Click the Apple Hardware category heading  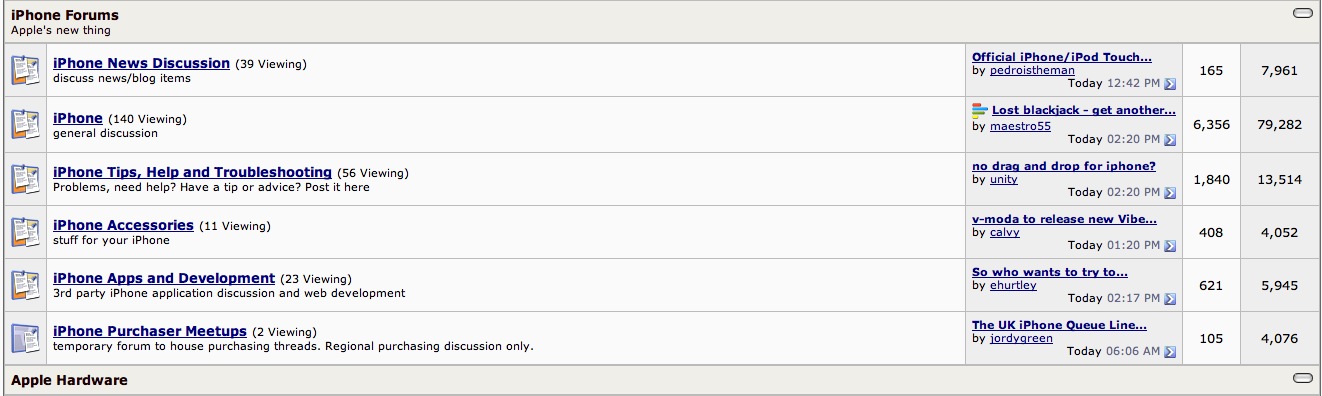point(69,380)
